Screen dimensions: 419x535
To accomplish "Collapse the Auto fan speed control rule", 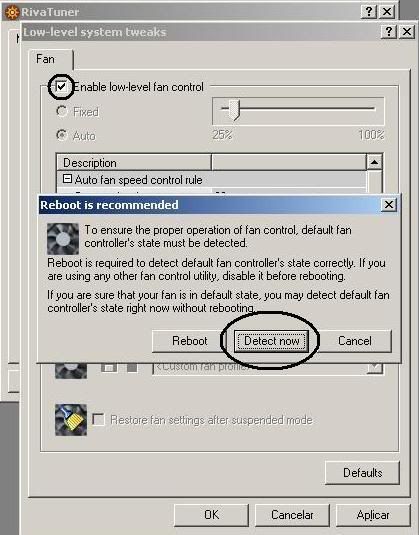I will 68,179.
